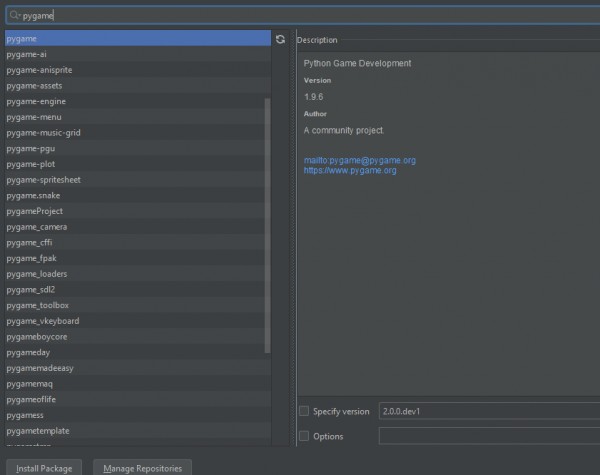Click the package list vertical scrollbar
The image size is (600, 475).
(x=267, y=225)
